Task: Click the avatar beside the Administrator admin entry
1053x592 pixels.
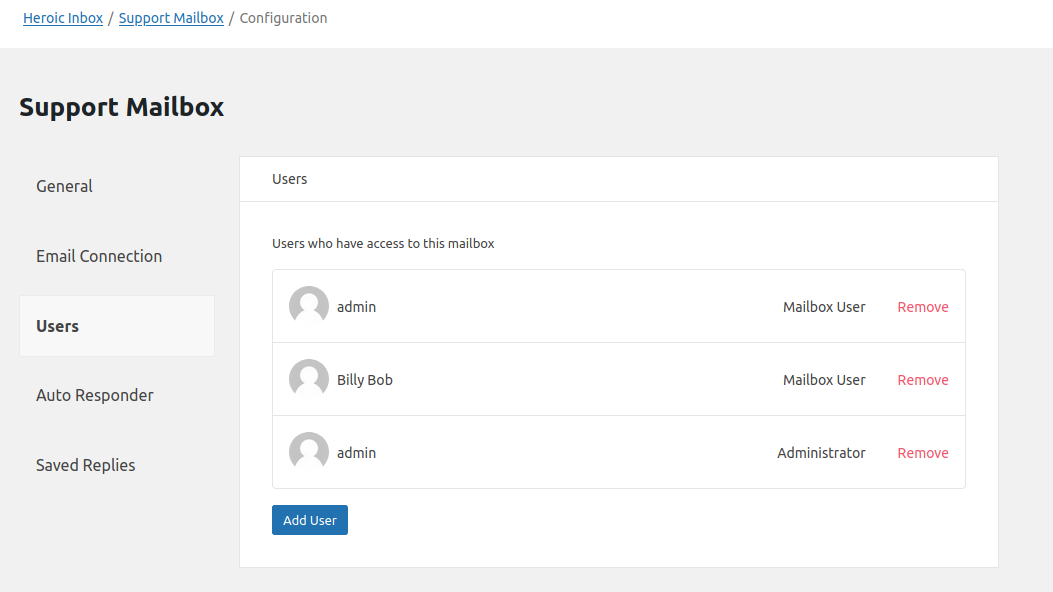Action: coord(308,452)
